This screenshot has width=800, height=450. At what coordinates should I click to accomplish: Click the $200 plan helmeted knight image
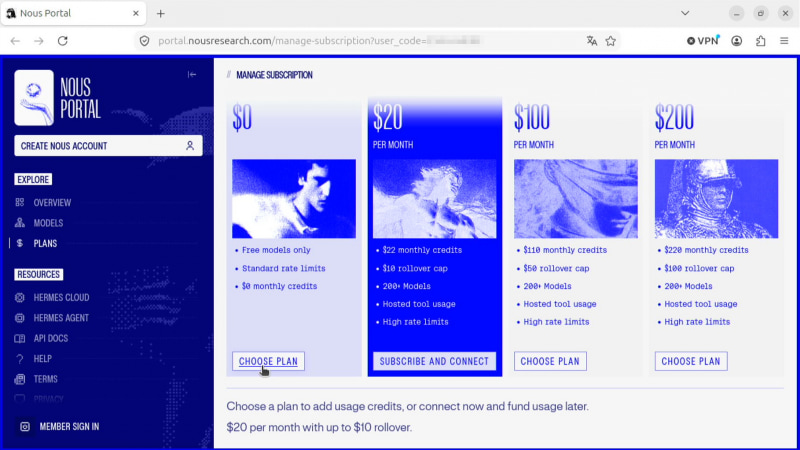716,198
